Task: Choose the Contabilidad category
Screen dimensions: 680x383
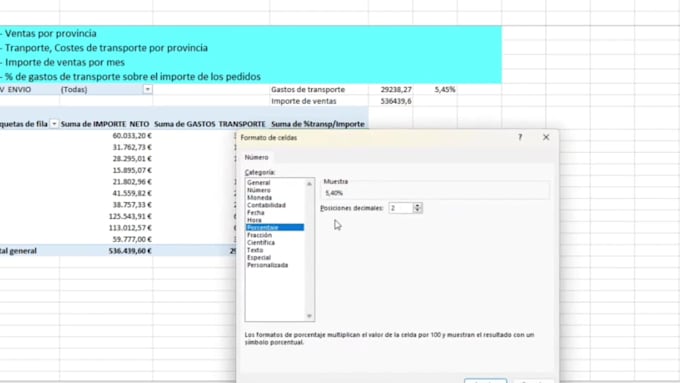Action: coord(266,205)
